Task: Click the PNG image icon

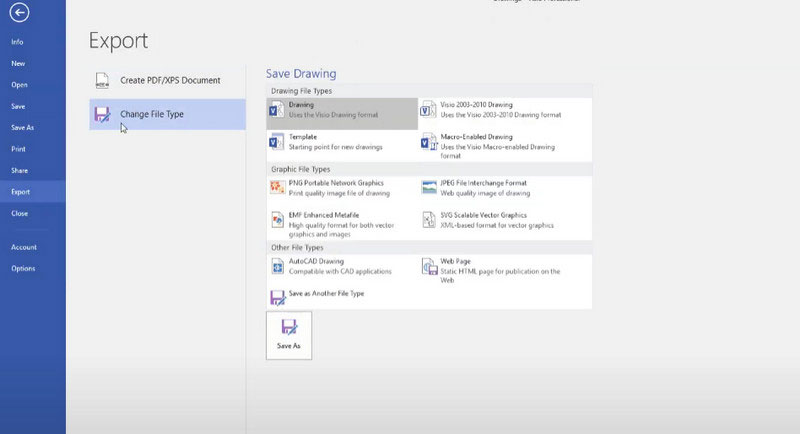Action: 277,187
